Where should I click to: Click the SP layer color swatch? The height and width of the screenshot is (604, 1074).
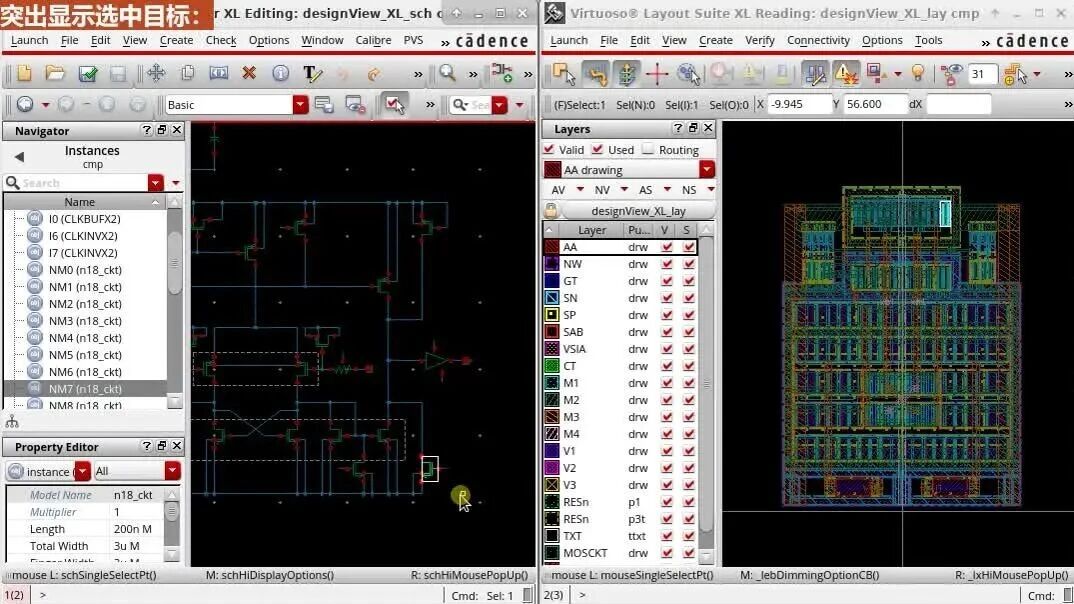(x=551, y=315)
